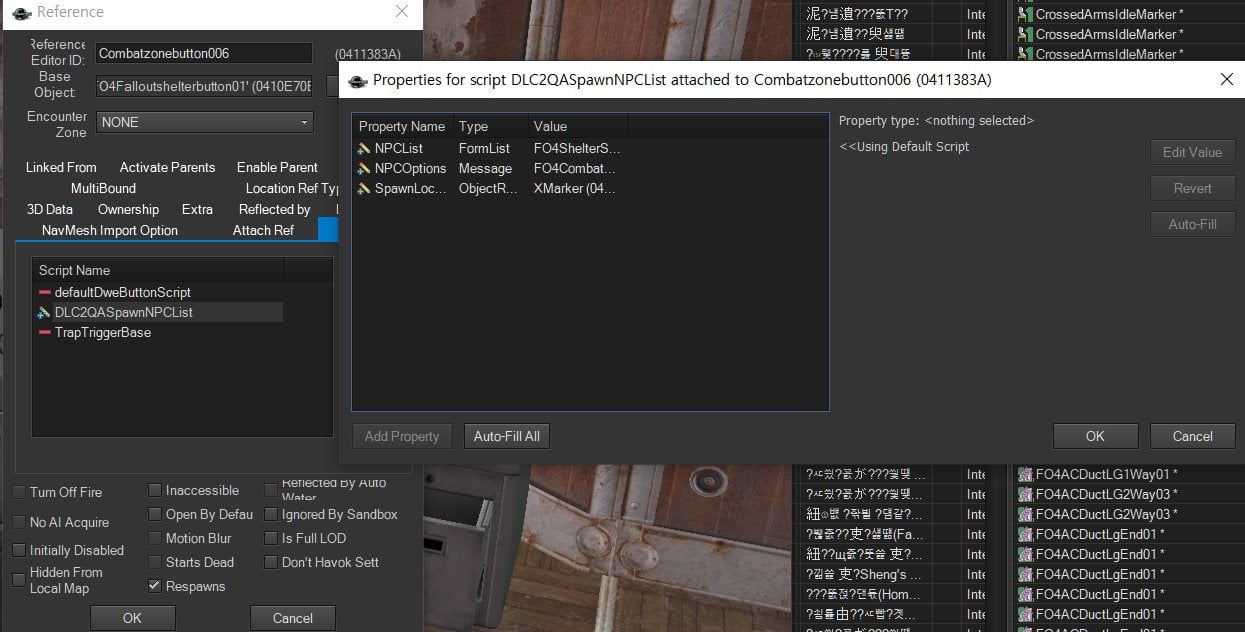Toggle the Ignored By Sandbox checkbox
Screen dimensions: 1245x632
coord(271,514)
